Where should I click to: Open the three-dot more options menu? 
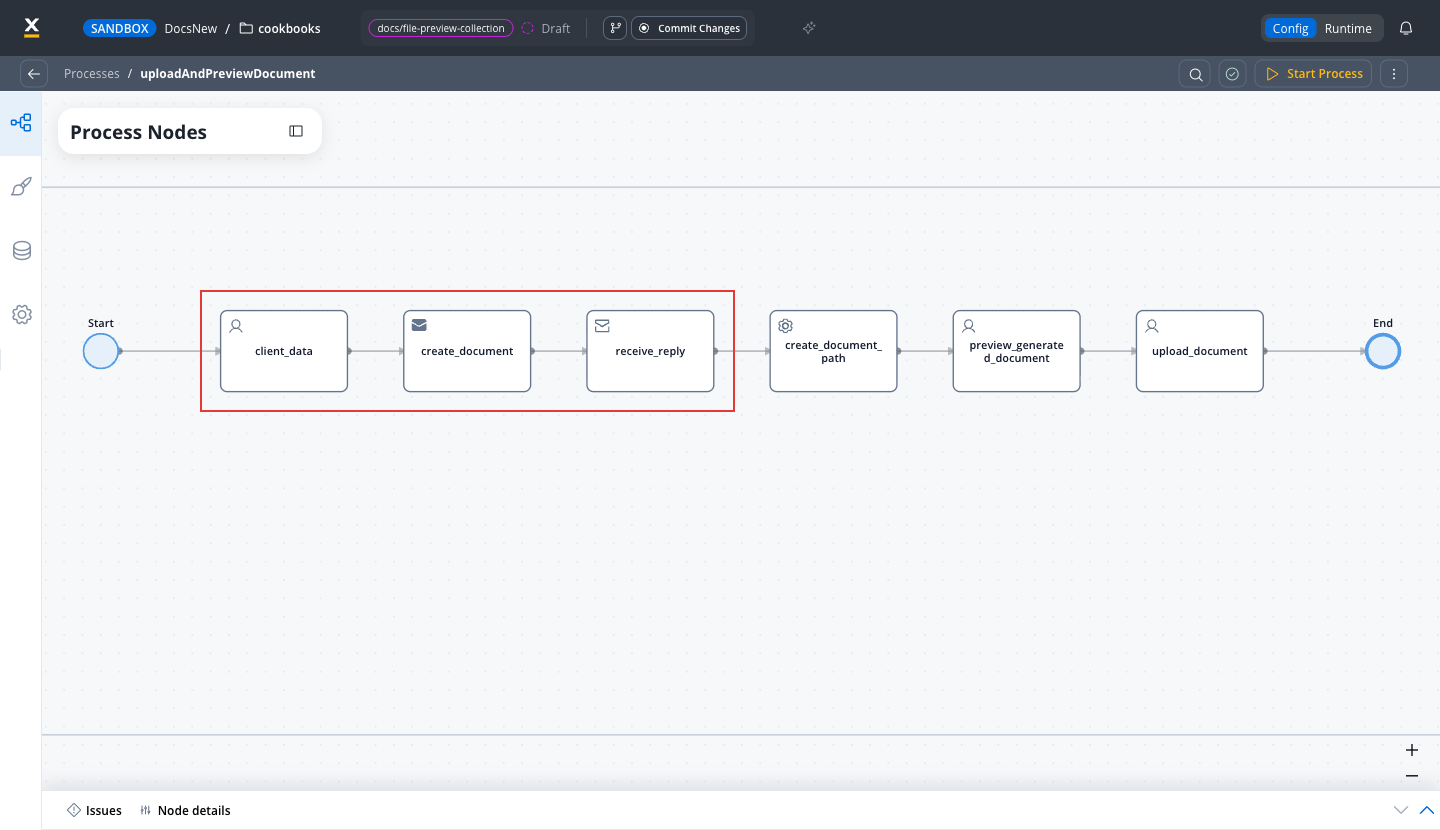tap(1394, 73)
